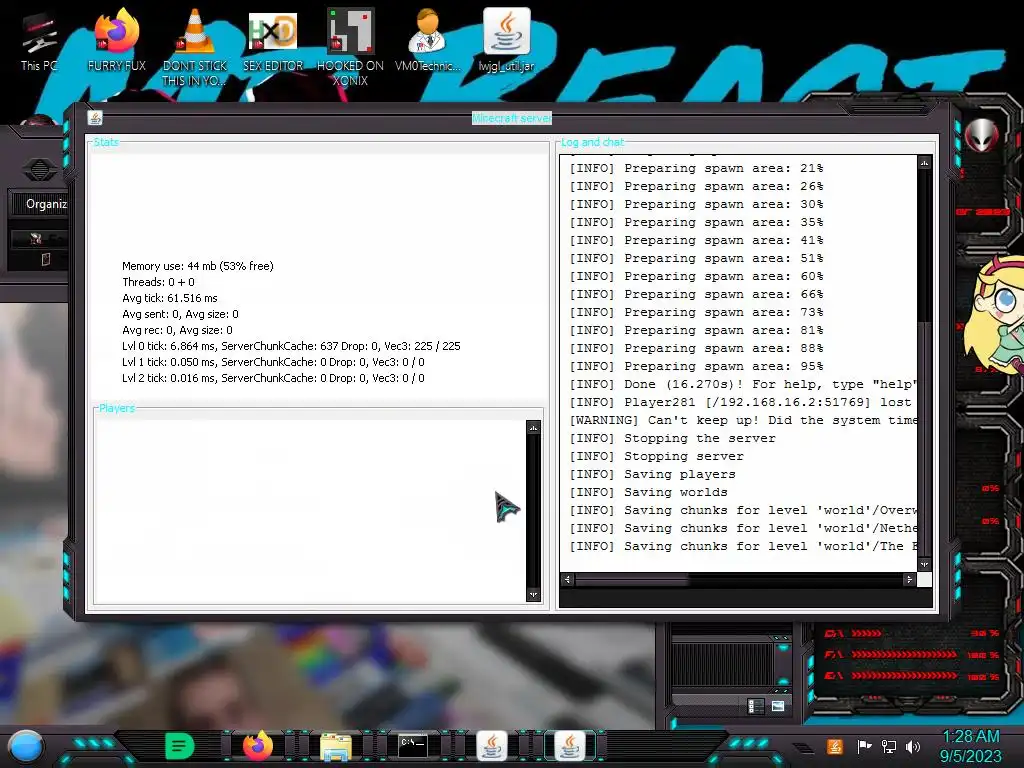Click the Log and chat panel label
The width and height of the screenshot is (1024, 768).
point(592,142)
